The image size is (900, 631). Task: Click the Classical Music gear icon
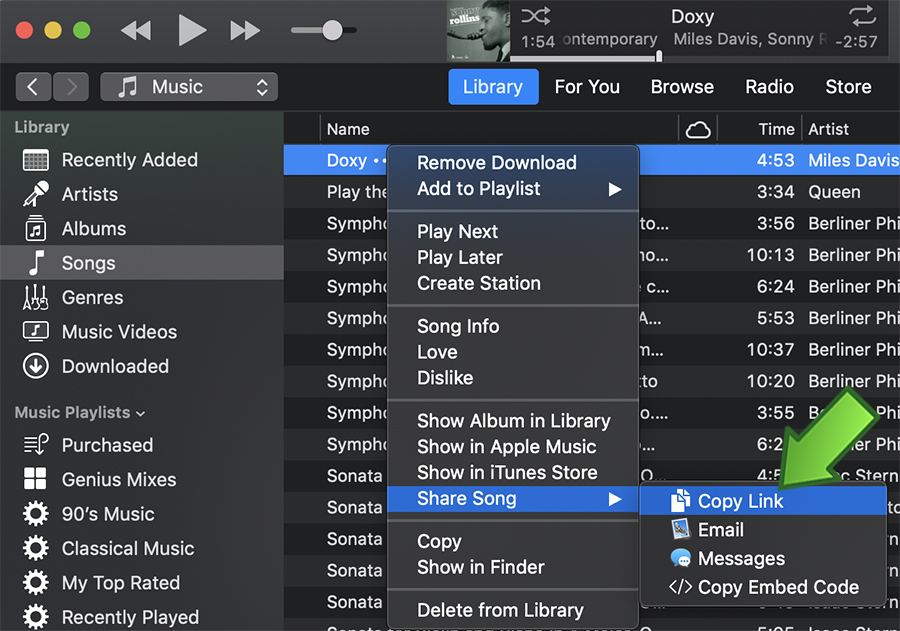(x=36, y=548)
